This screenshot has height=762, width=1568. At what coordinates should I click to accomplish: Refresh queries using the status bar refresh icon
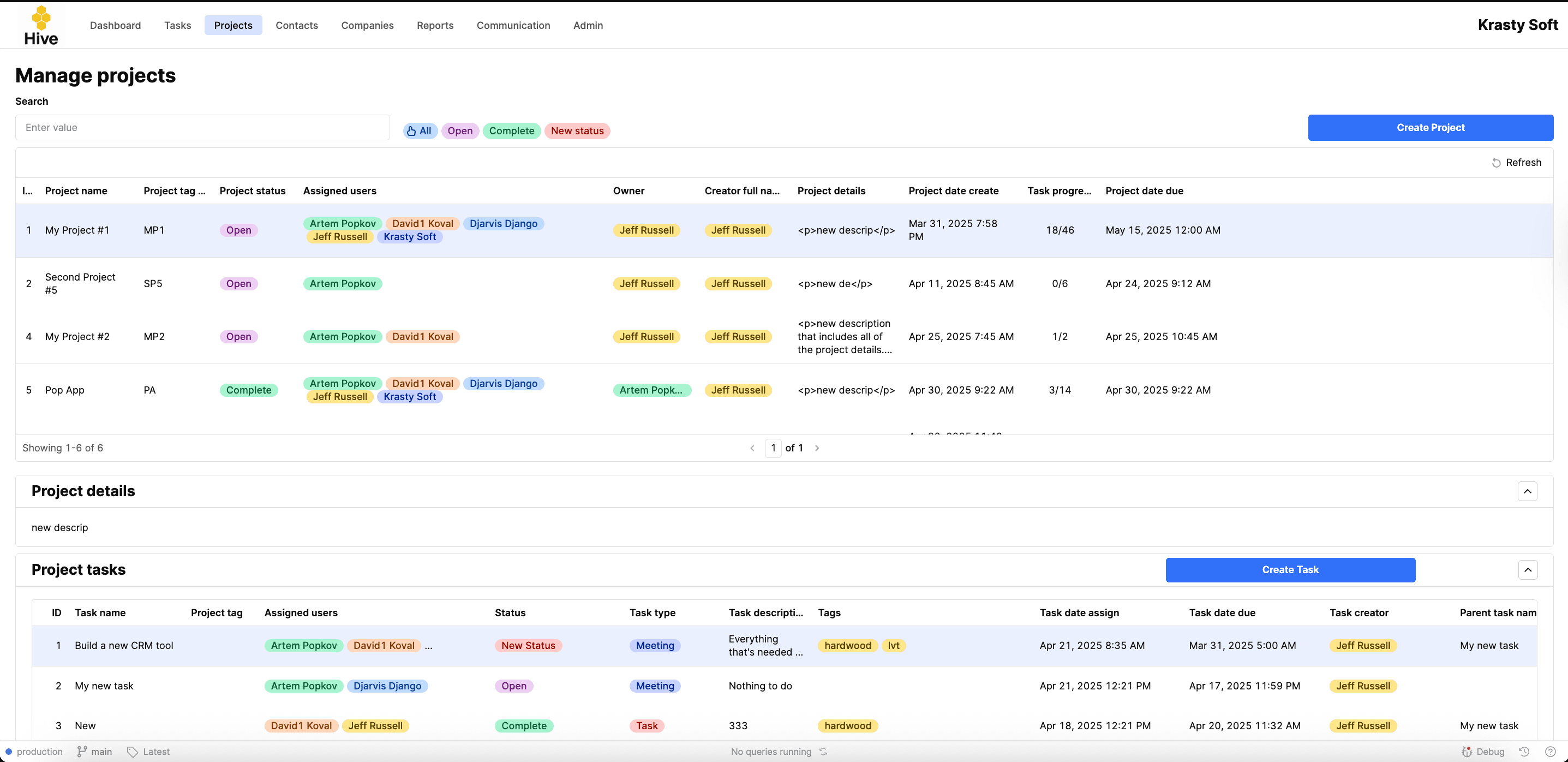[824, 752]
